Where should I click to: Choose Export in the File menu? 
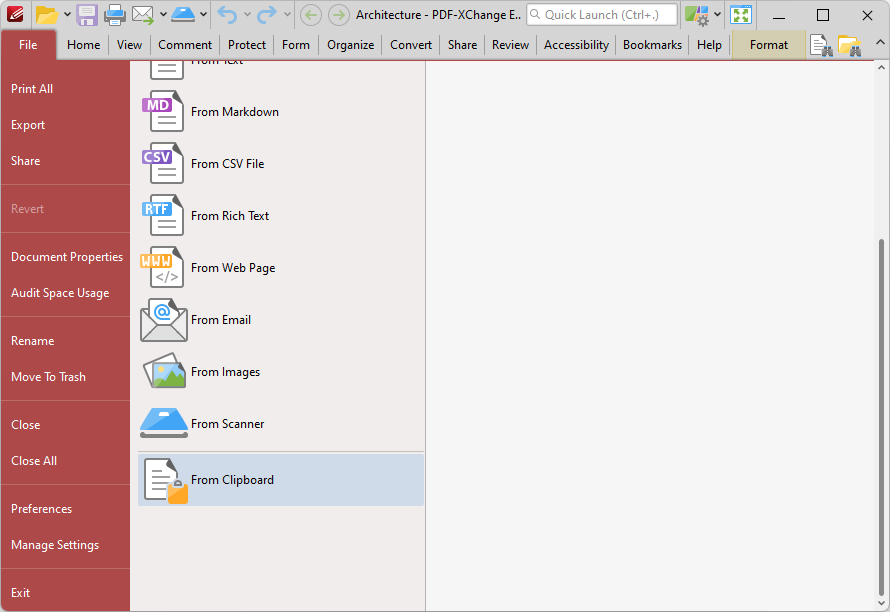pyautogui.click(x=65, y=125)
